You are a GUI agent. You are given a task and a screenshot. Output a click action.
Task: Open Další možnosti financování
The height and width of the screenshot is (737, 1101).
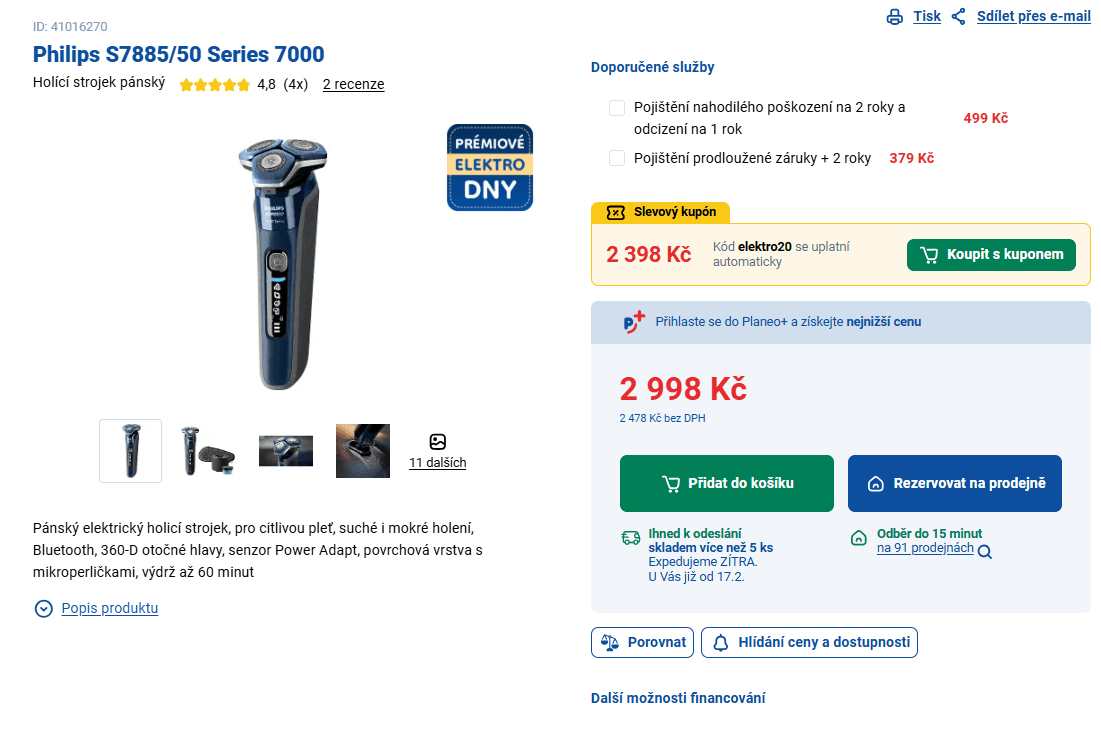676,697
